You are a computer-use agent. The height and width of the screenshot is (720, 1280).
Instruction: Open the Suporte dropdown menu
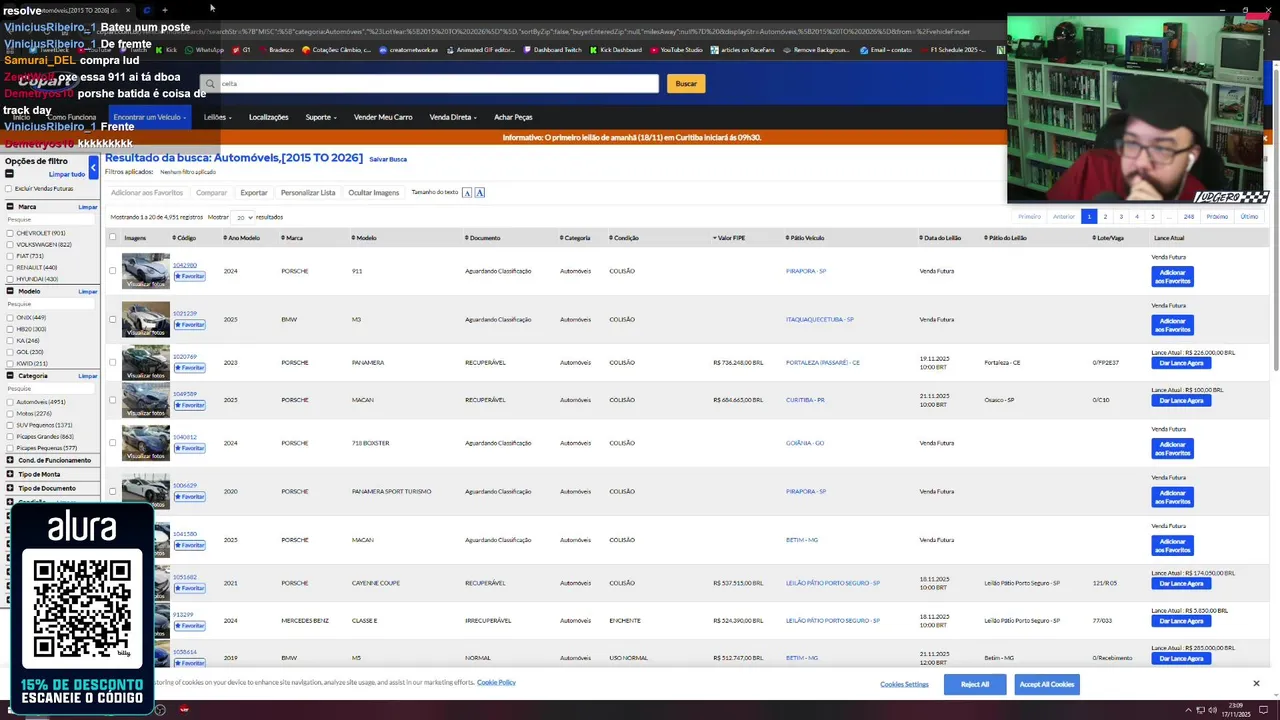pos(321,117)
